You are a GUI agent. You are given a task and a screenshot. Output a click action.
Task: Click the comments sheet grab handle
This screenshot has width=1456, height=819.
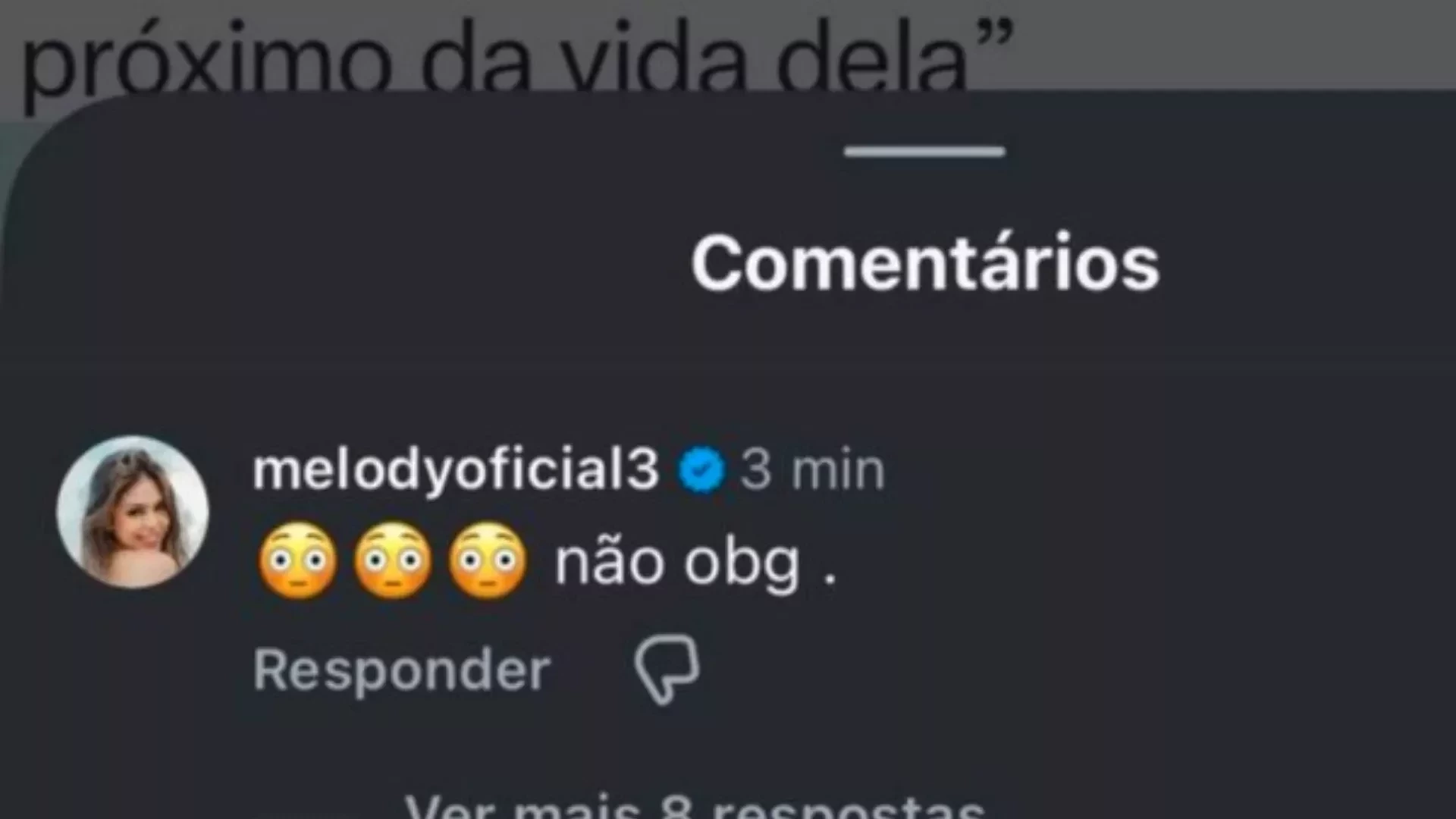click(x=924, y=152)
